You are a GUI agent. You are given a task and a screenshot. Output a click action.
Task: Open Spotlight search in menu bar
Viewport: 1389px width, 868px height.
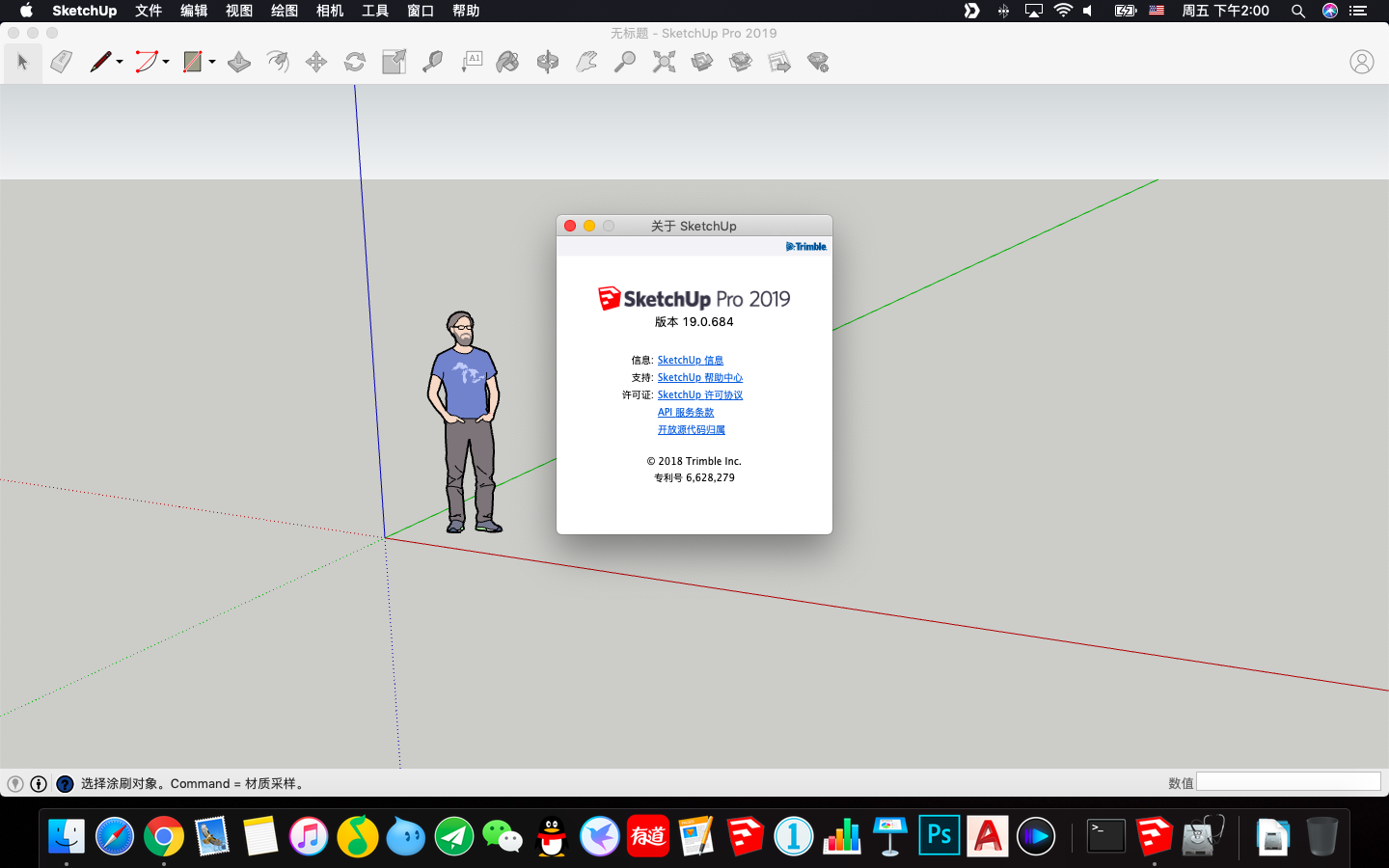click(1298, 11)
